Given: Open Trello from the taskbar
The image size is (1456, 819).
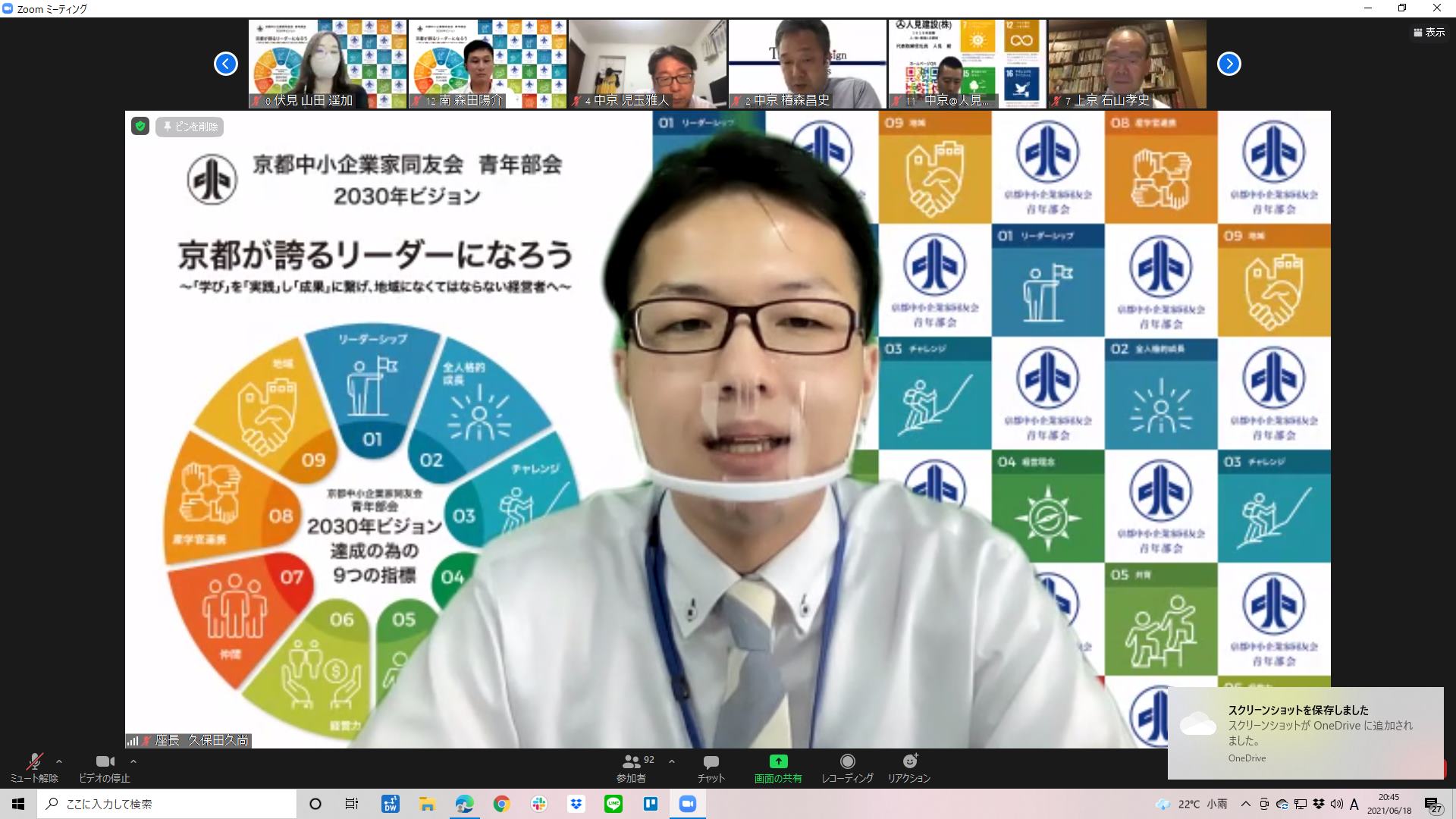Looking at the screenshot, I should [x=650, y=804].
